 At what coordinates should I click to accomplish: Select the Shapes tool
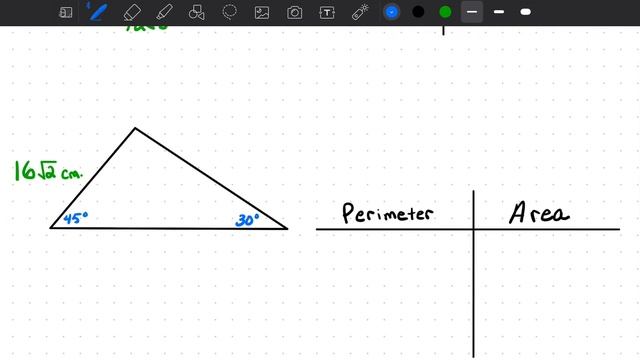click(x=196, y=12)
